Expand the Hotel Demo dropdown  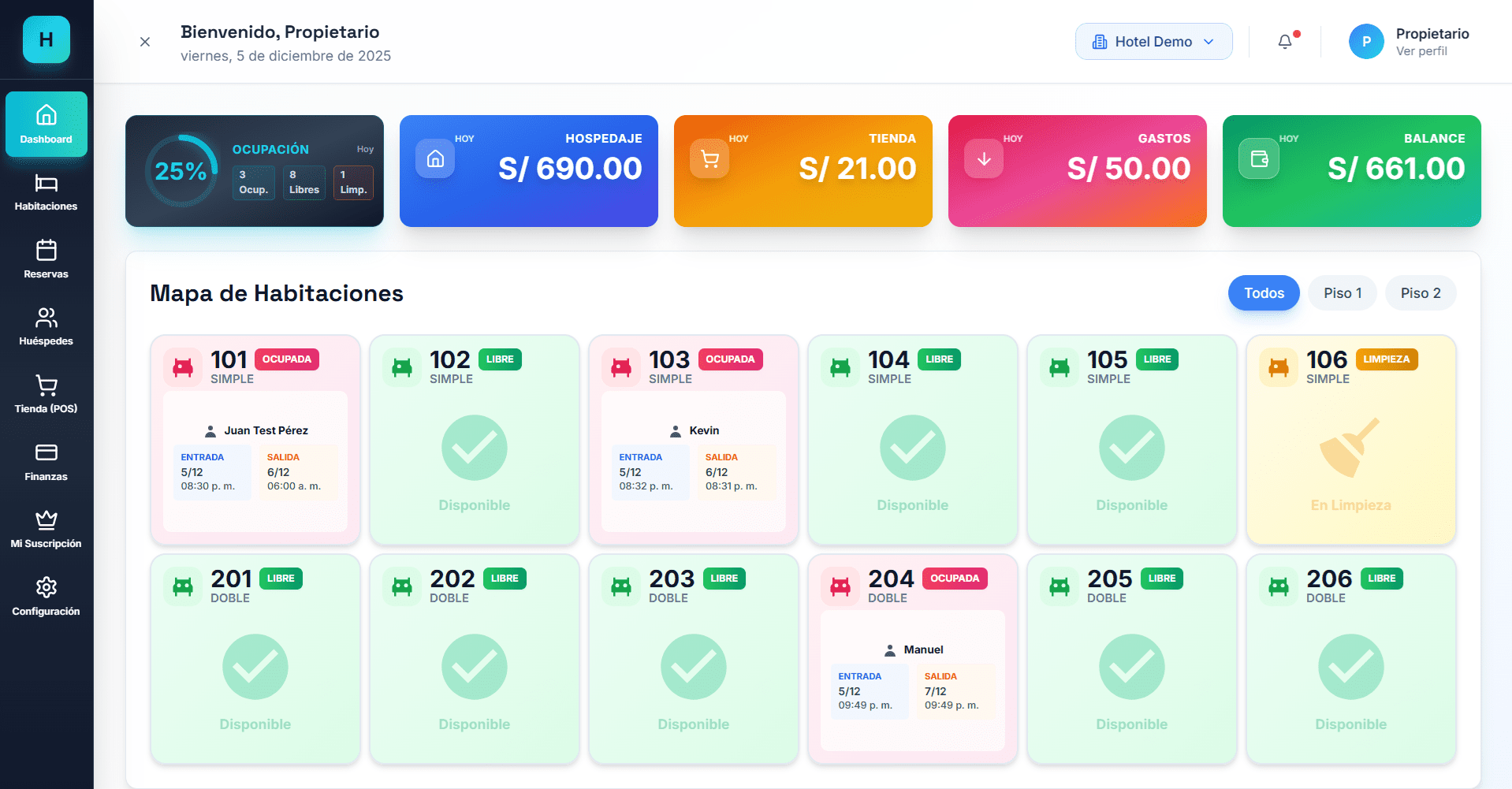(1153, 42)
